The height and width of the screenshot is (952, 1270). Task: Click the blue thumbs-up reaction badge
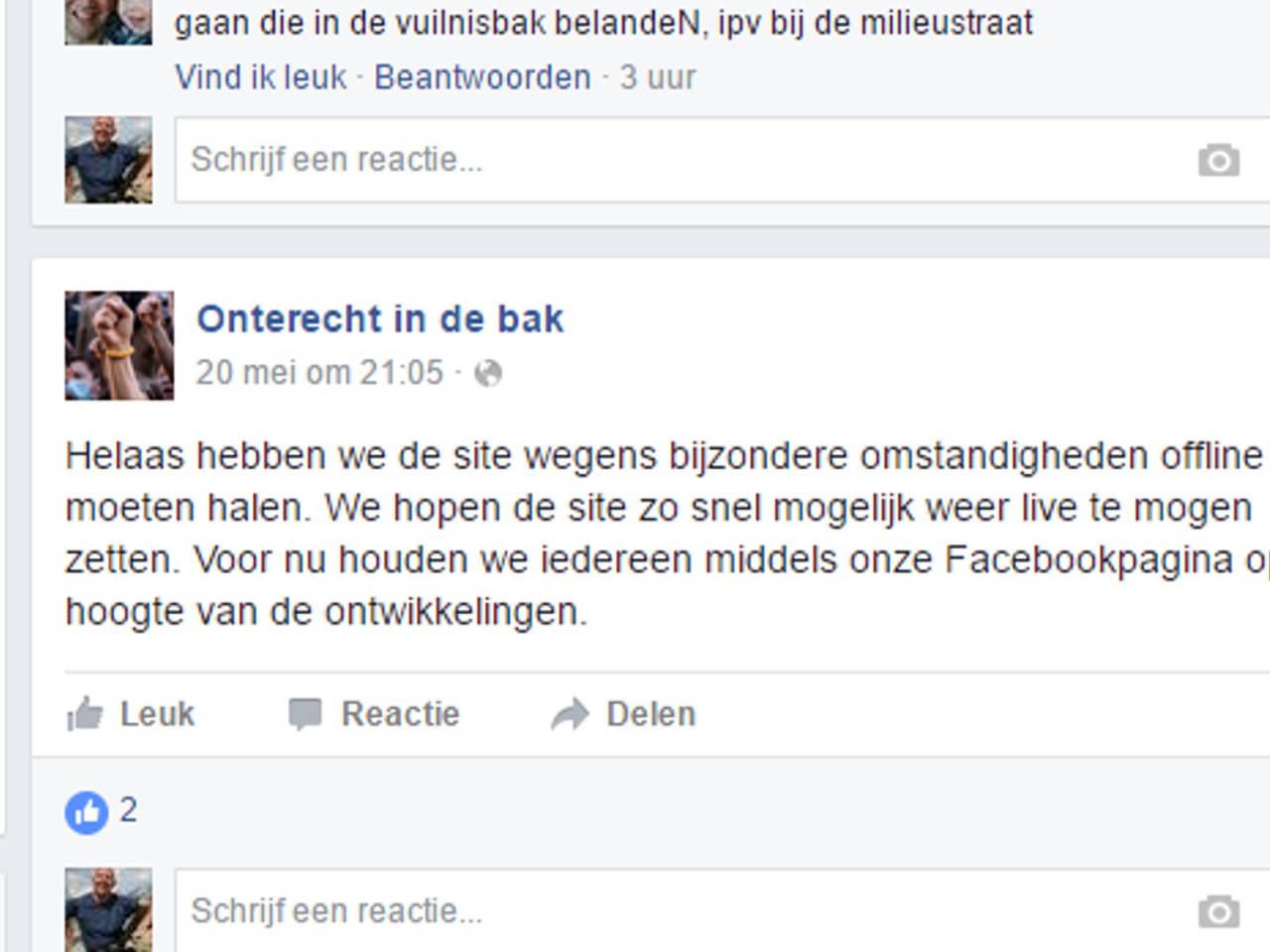pyautogui.click(x=85, y=812)
